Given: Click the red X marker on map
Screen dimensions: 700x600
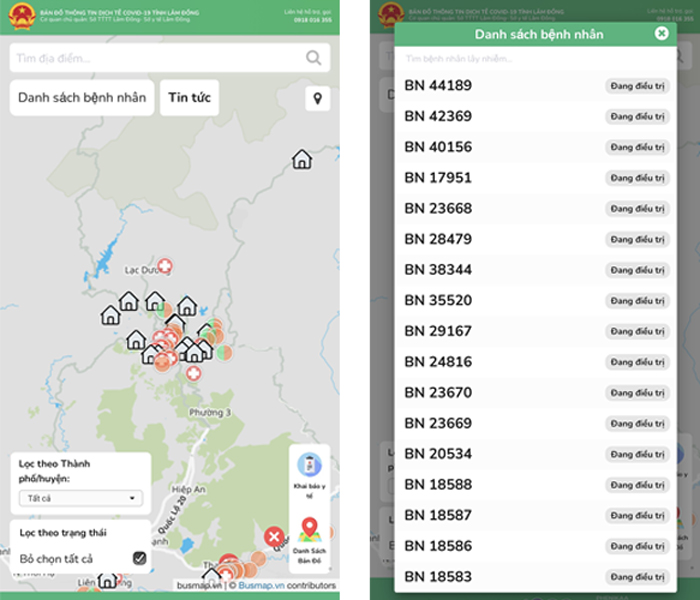Looking at the screenshot, I should [274, 537].
